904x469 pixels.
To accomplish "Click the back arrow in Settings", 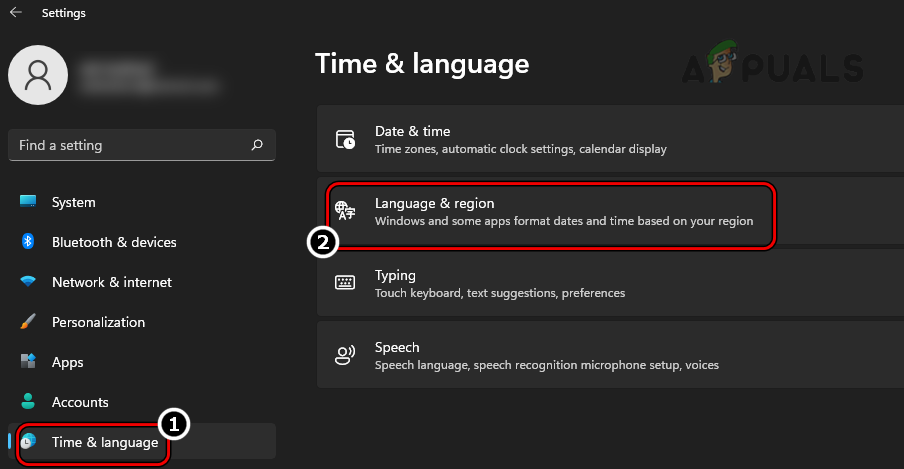I will pyautogui.click(x=16, y=13).
